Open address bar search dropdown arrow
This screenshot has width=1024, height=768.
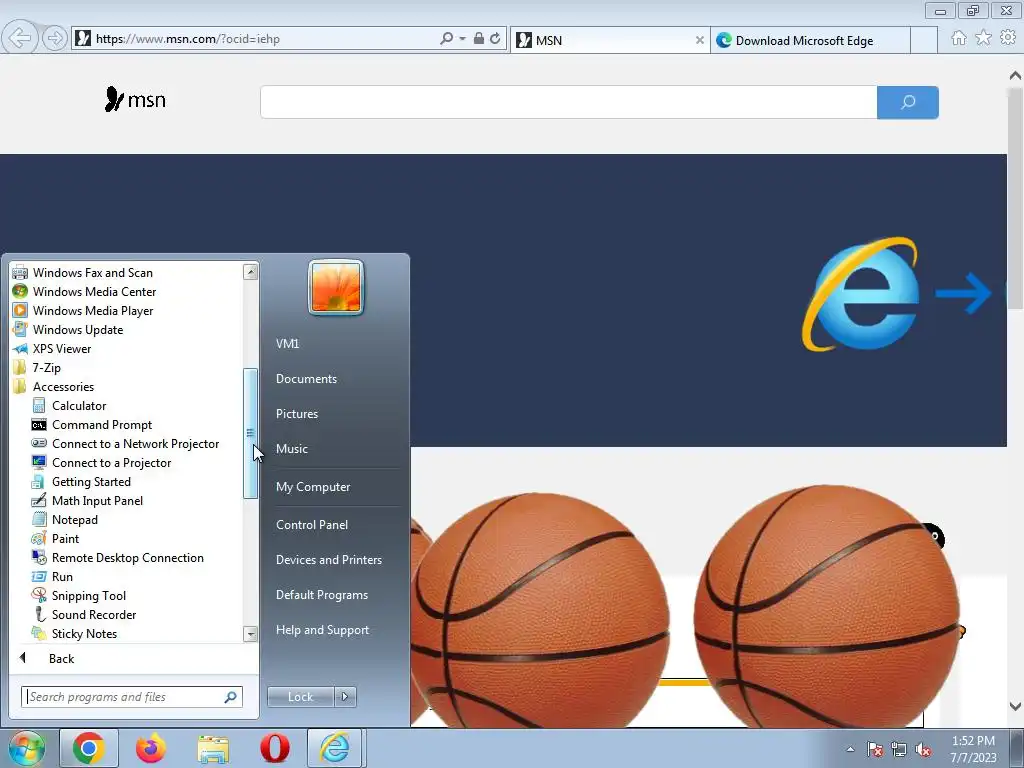462,39
